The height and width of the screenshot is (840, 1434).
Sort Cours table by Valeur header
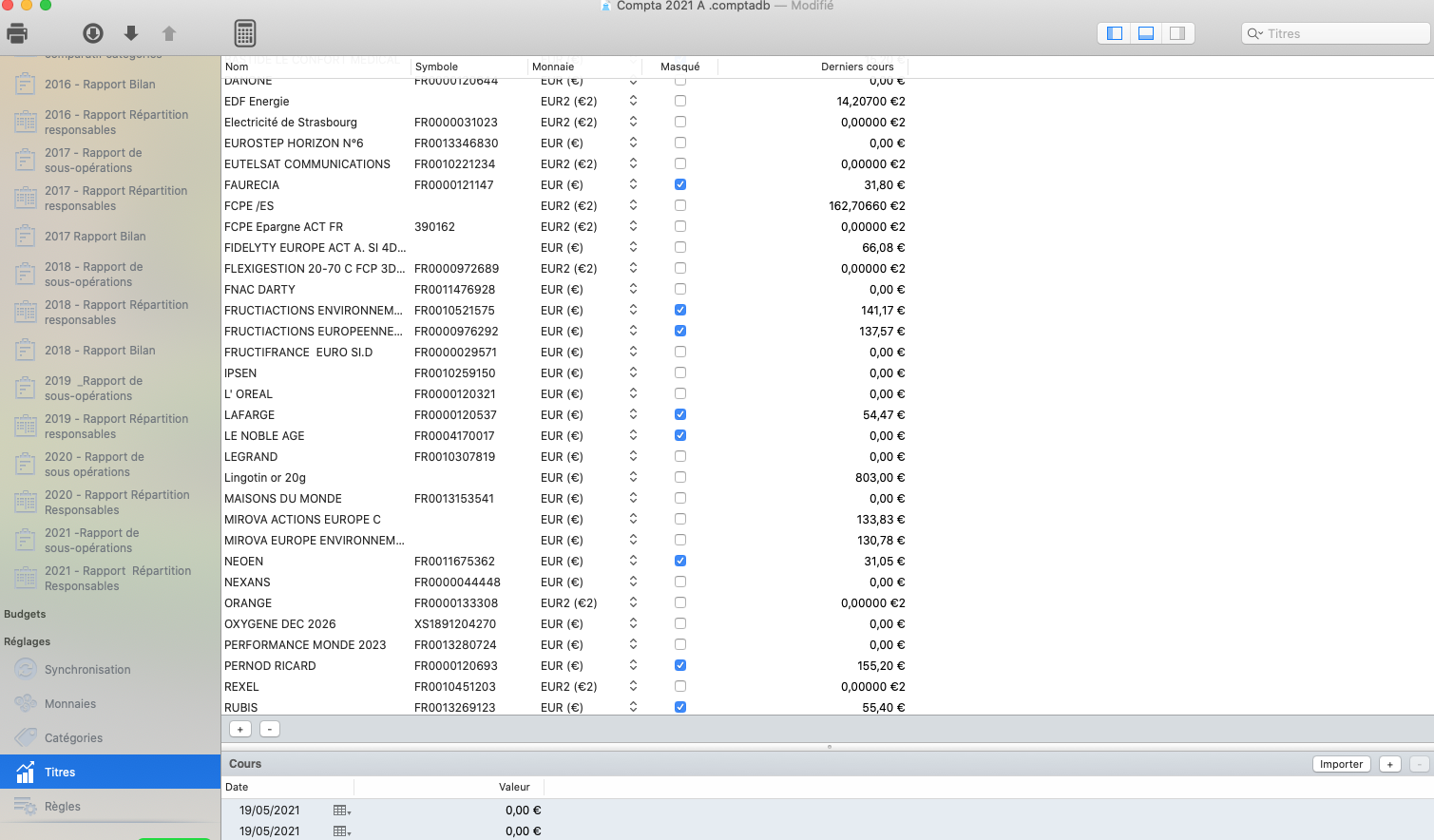pyautogui.click(x=514, y=787)
